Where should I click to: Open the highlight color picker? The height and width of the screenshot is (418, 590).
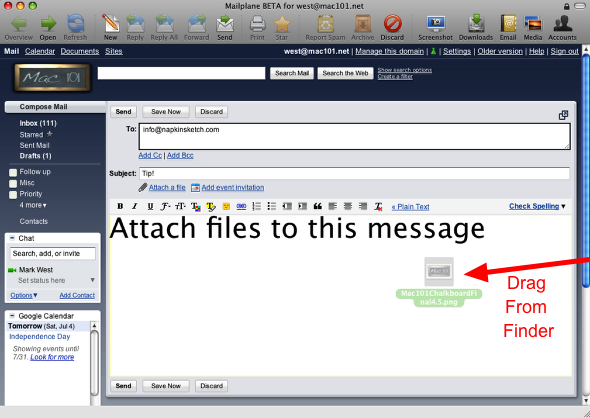(x=211, y=206)
